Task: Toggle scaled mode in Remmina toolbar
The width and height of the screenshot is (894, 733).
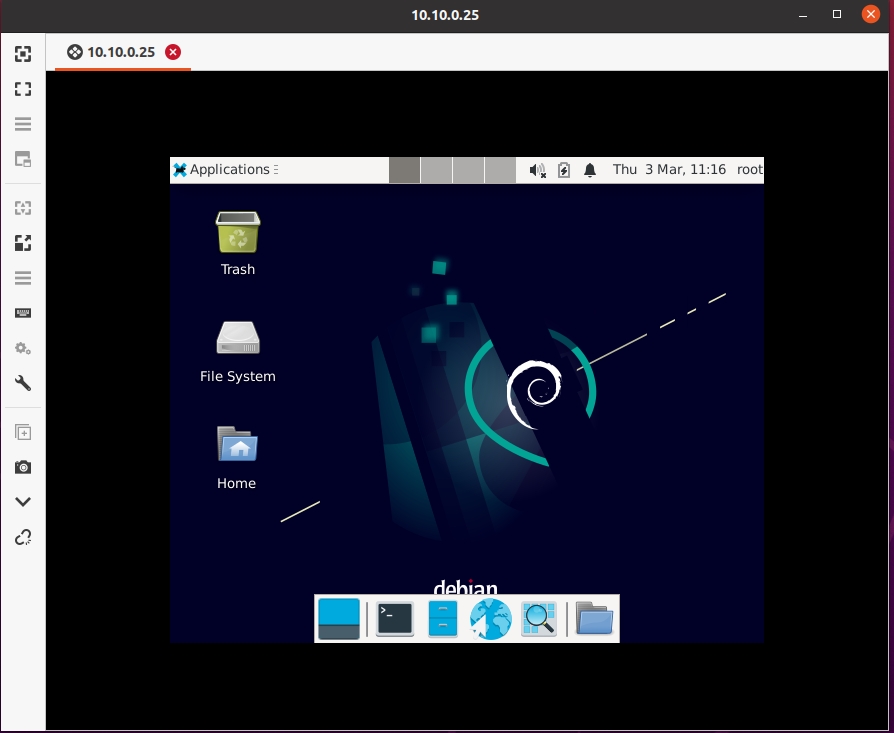Action: coord(23,243)
